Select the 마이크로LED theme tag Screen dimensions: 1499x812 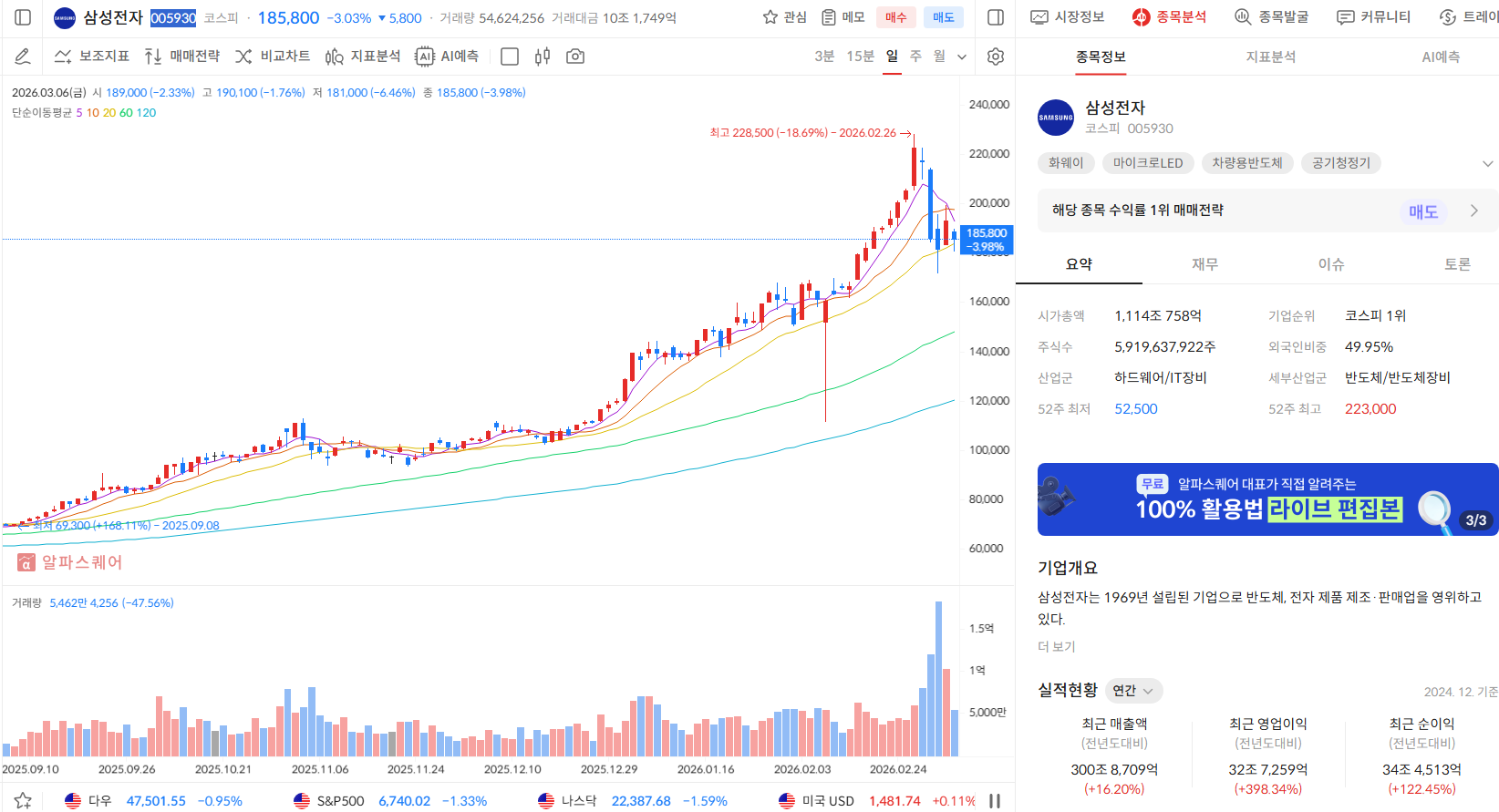pos(1148,163)
